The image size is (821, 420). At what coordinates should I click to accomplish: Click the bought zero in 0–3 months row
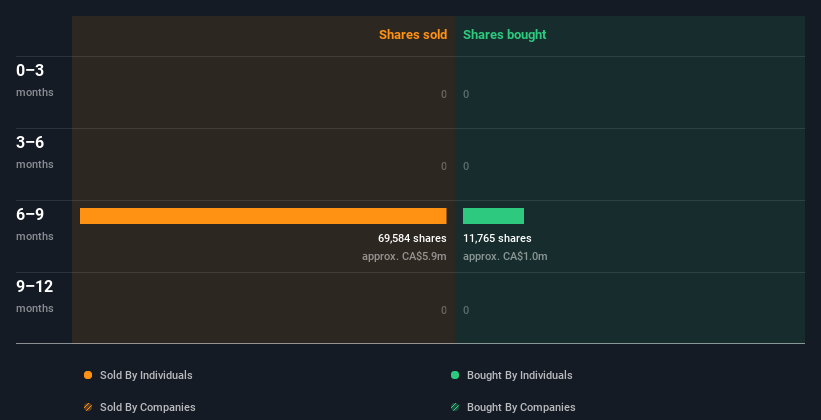coord(466,94)
